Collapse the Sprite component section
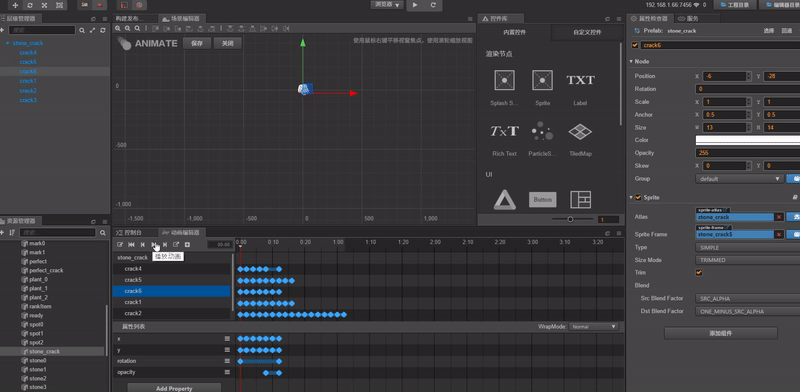 pos(631,198)
